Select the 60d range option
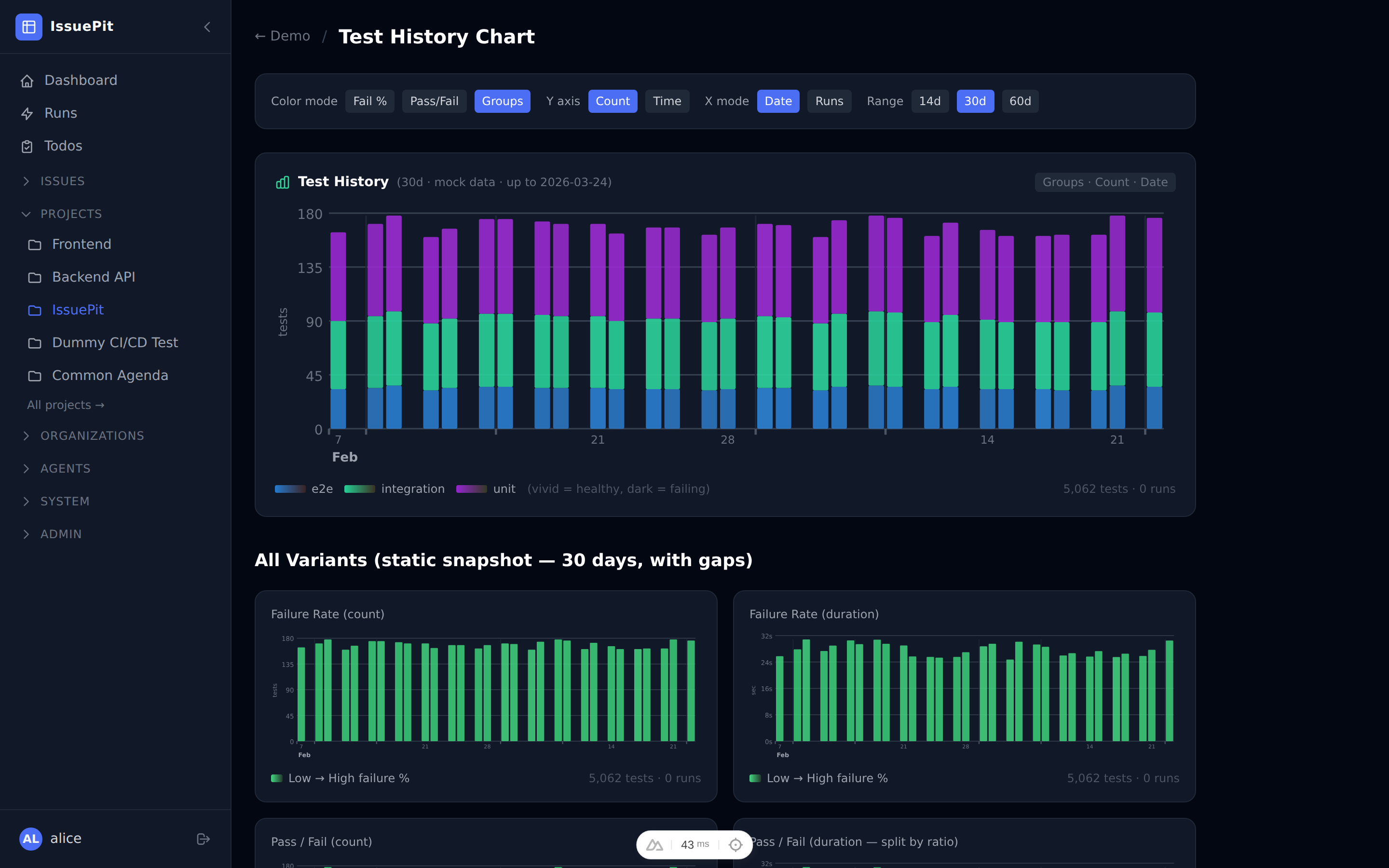Viewport: 1389px width, 868px height. coord(1020,101)
